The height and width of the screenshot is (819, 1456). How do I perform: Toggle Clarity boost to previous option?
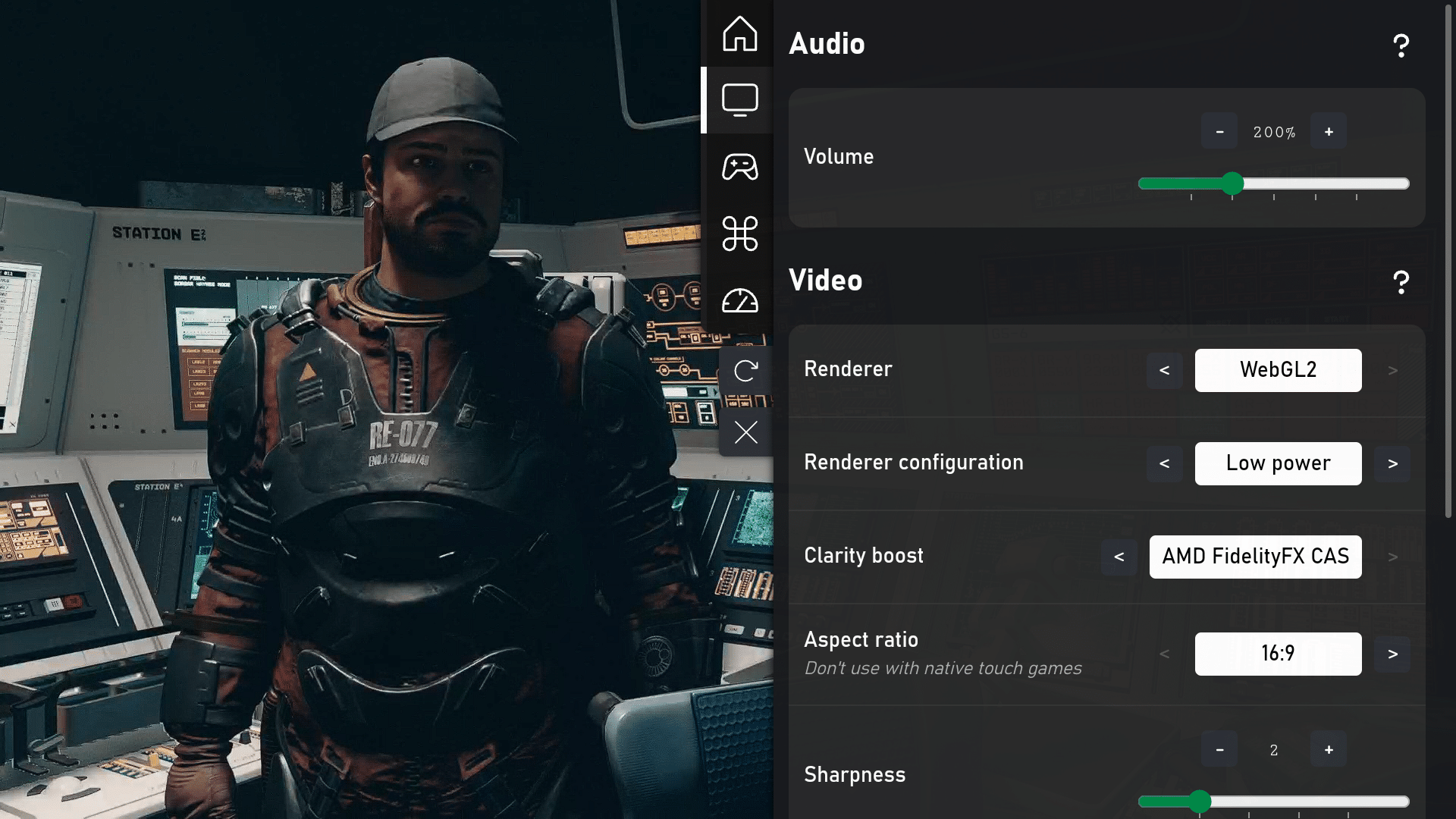pos(1119,556)
